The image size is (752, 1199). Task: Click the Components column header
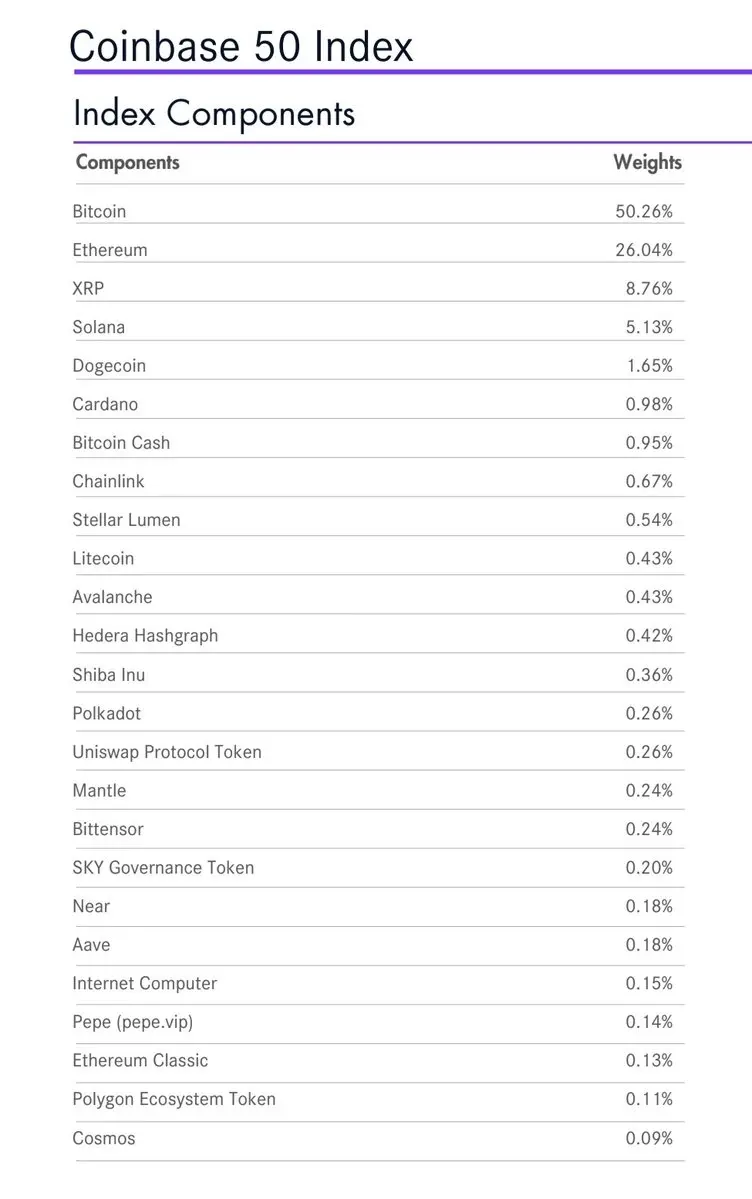128,162
